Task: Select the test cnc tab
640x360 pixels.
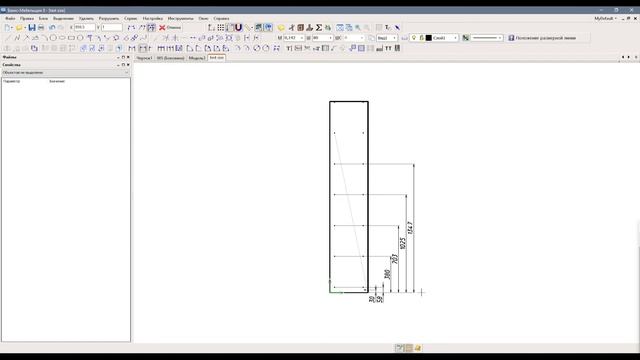Action: [217, 58]
